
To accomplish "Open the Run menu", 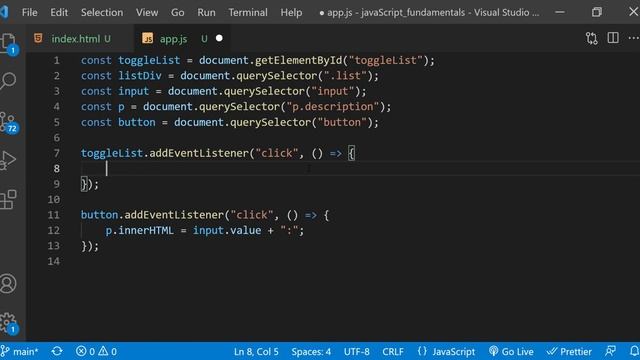I will click(x=206, y=13).
